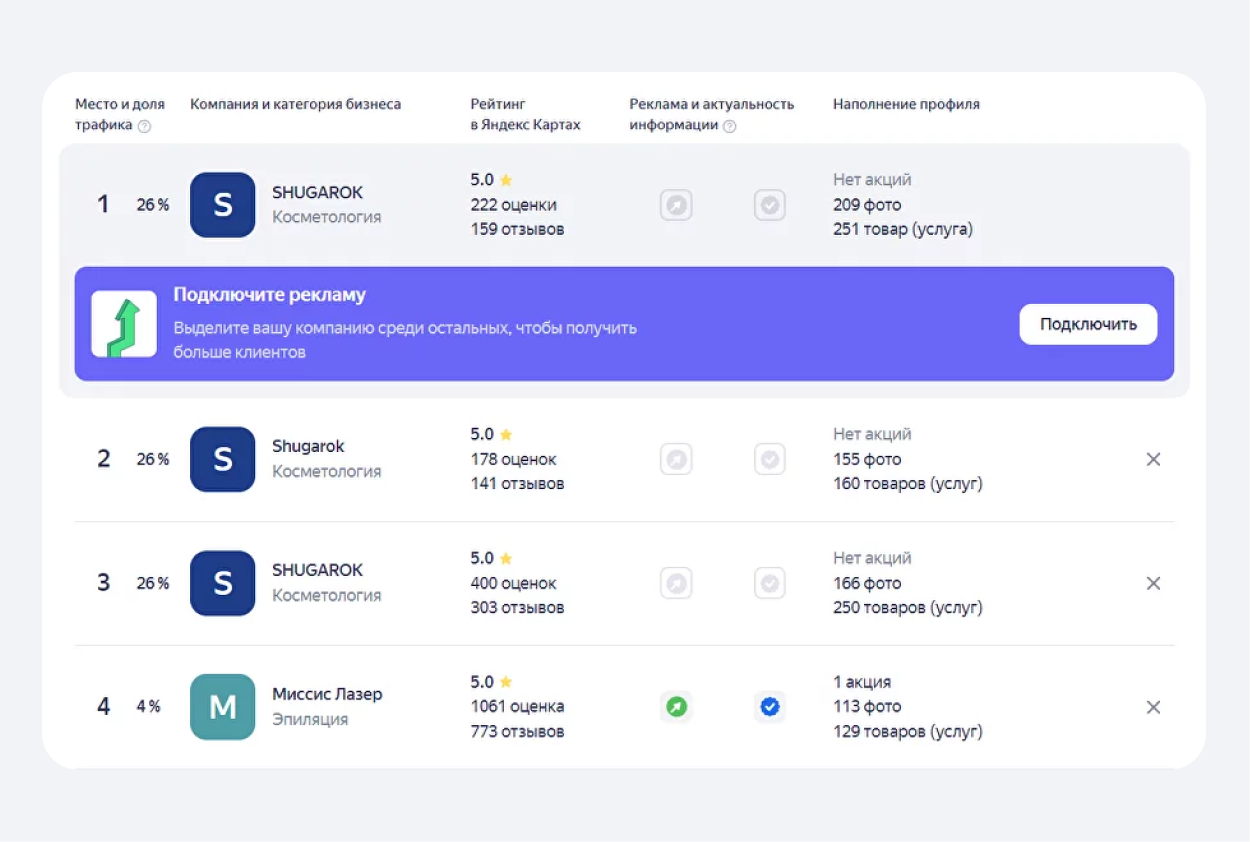Click "1 акция" text
Screen dimensions: 1250x842
[x=862, y=682]
